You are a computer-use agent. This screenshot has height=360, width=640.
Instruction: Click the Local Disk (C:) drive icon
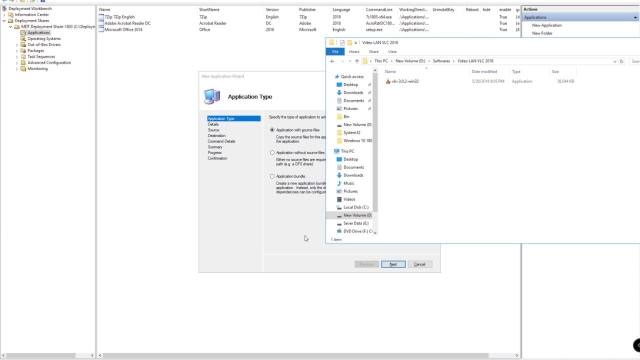tap(339, 207)
